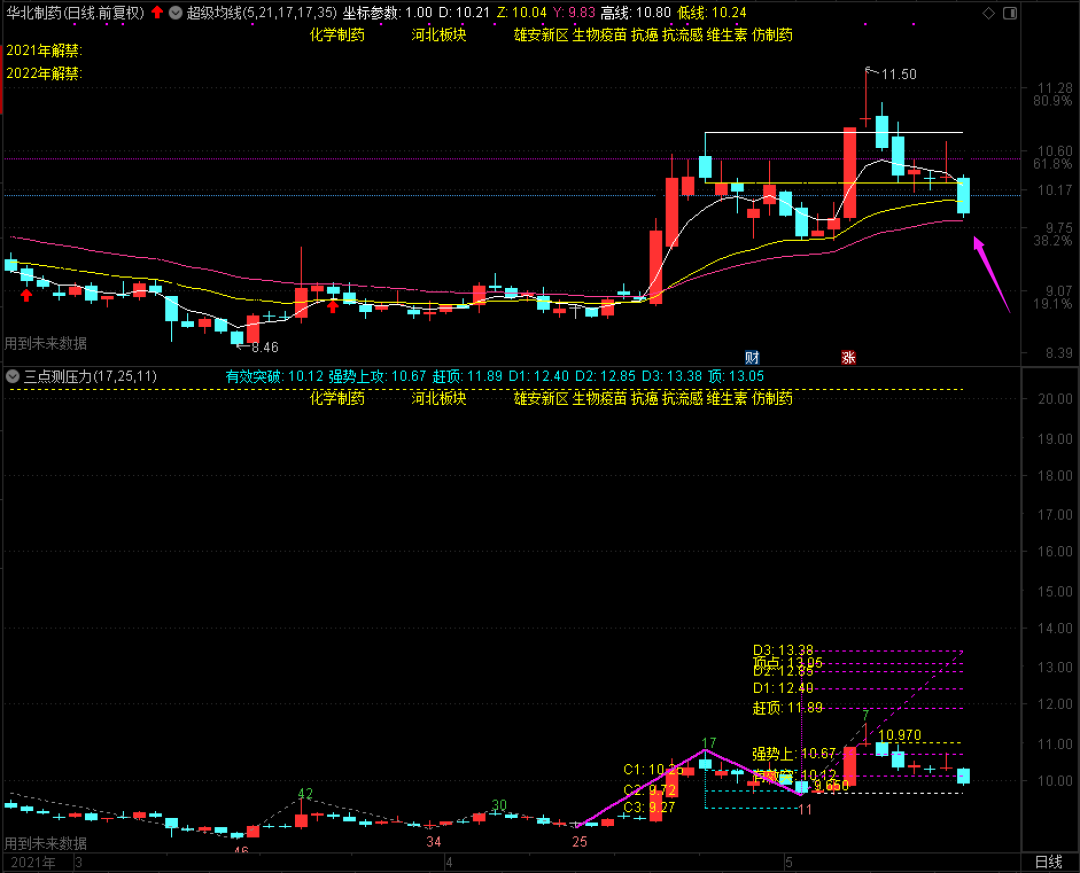Click 仿制药 tag in the upper chart
Screen dimensions: 1080x873
772,34
